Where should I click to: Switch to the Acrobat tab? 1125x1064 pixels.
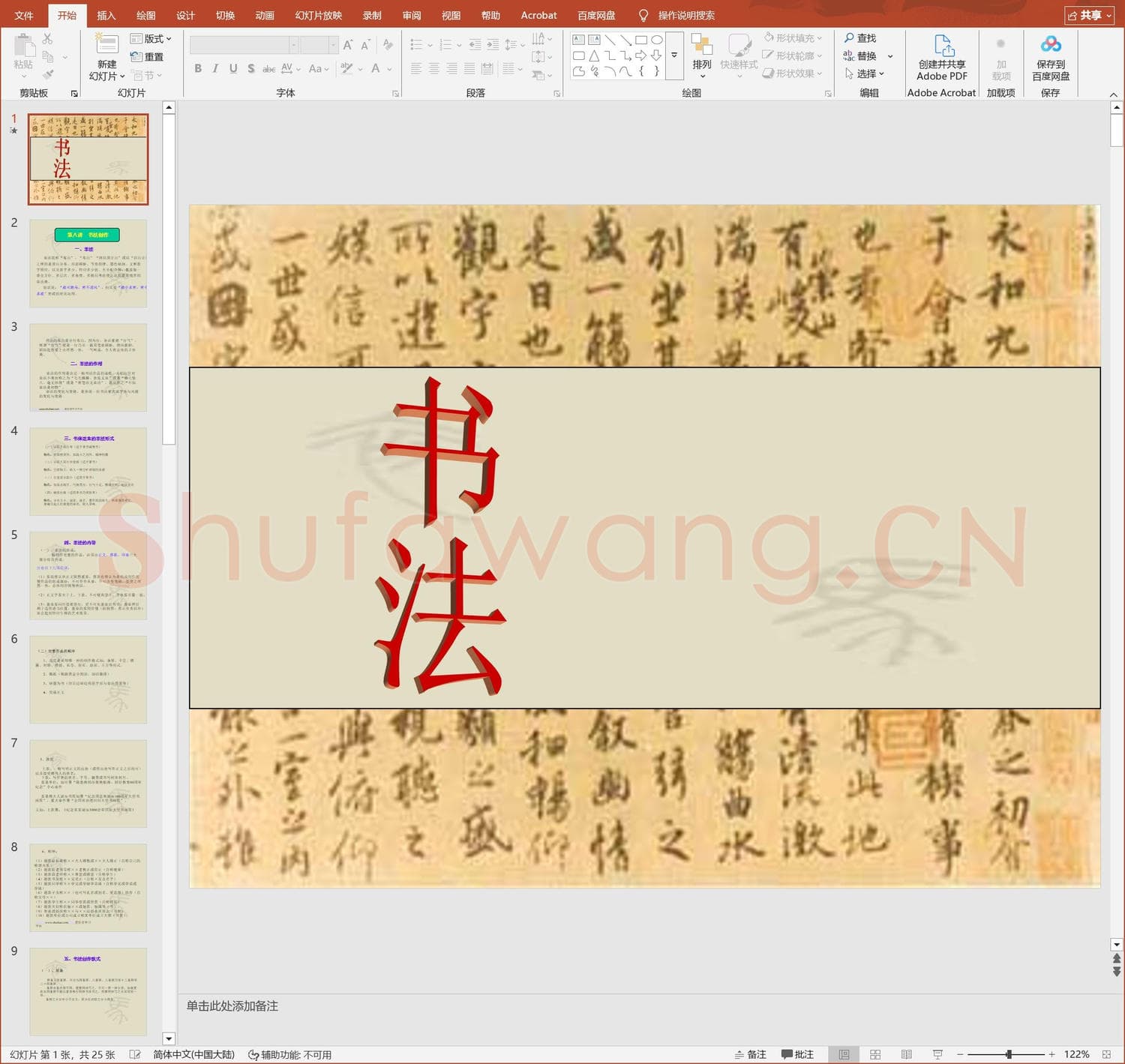point(538,15)
